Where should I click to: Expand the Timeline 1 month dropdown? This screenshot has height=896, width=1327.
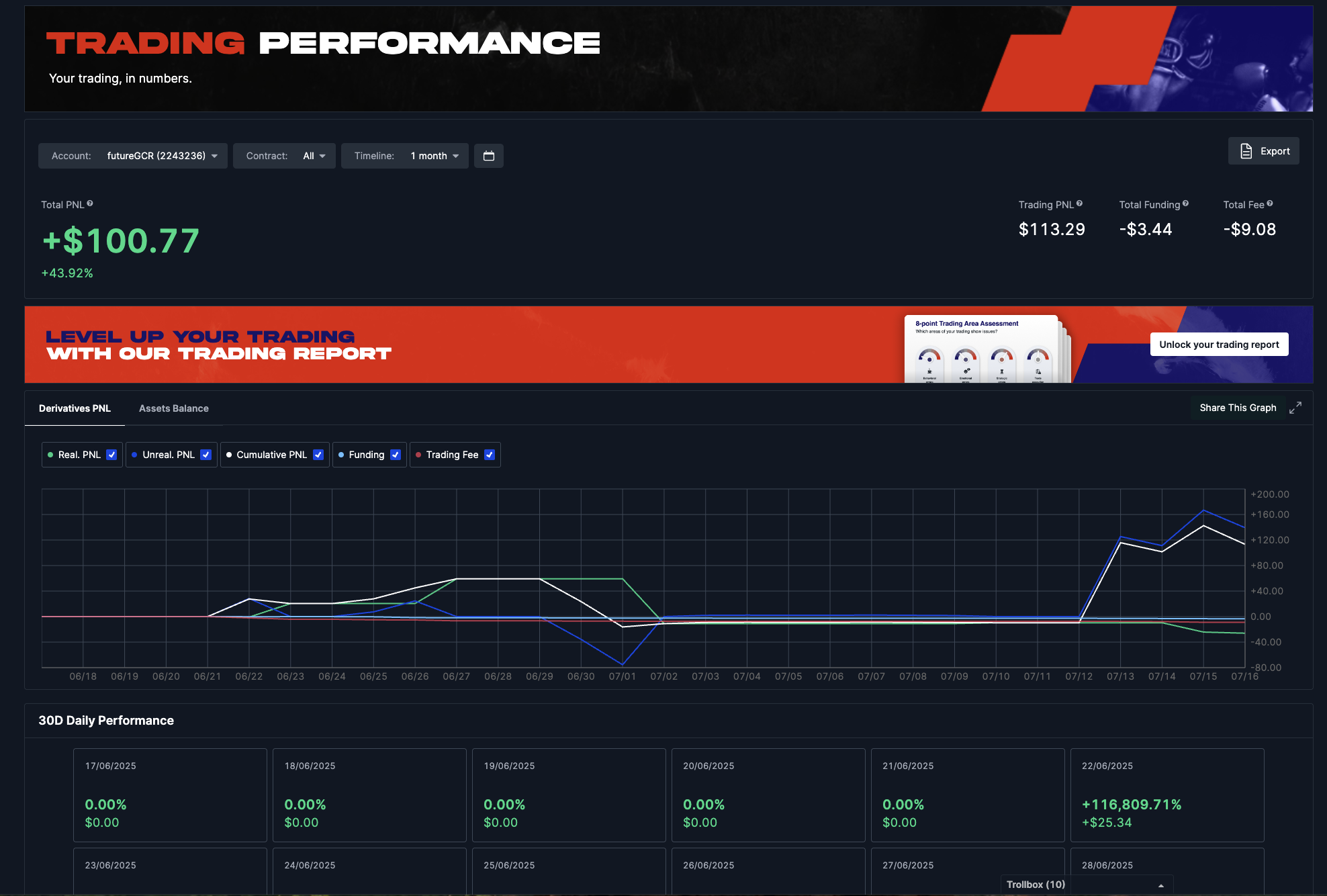pyautogui.click(x=434, y=156)
